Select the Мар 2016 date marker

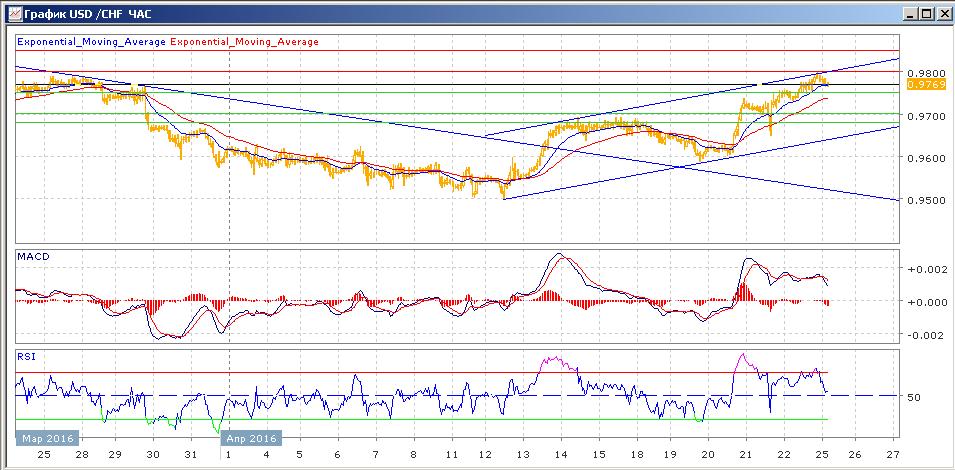pyautogui.click(x=46, y=438)
